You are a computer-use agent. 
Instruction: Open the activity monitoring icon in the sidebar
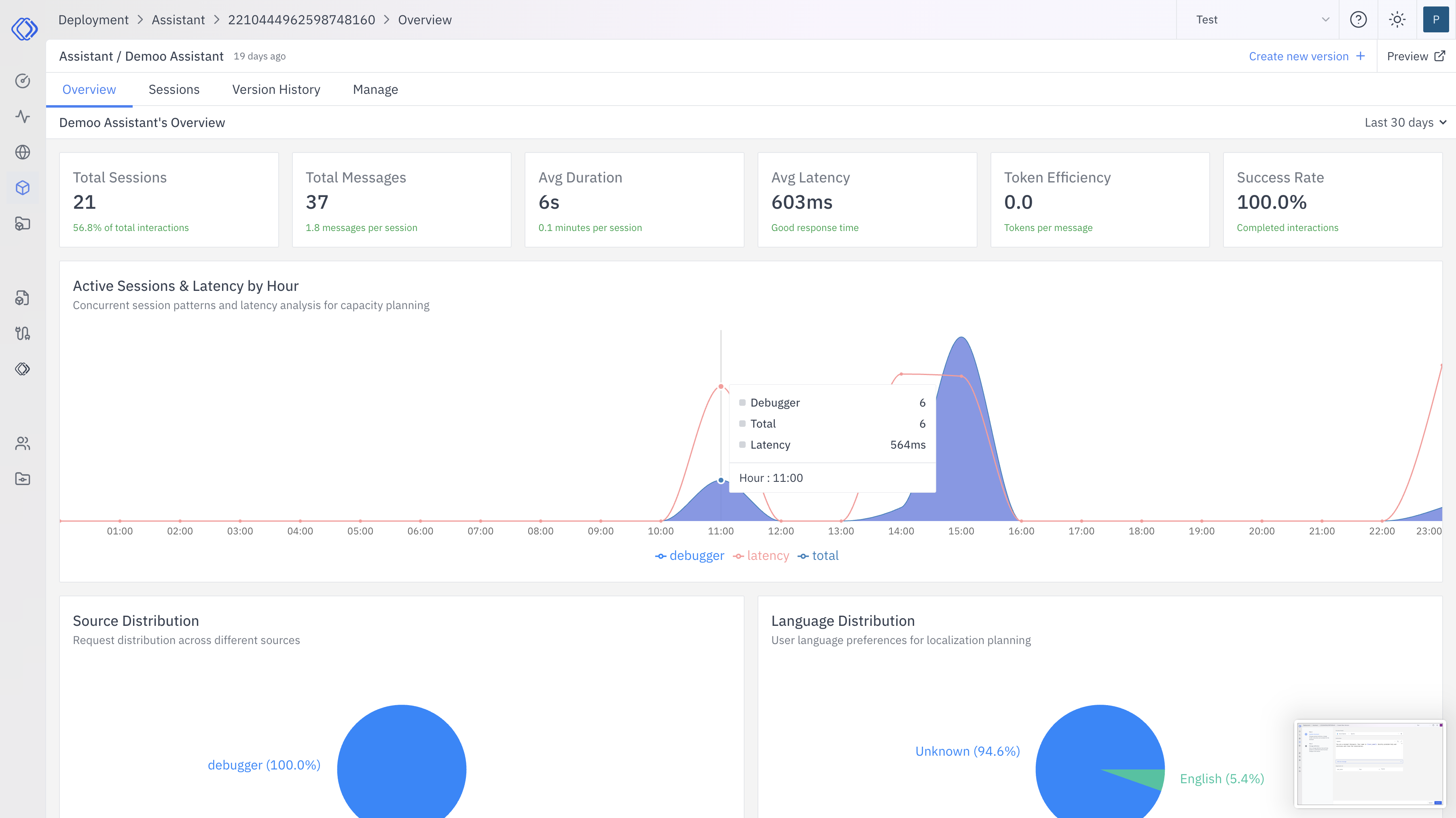(x=23, y=117)
